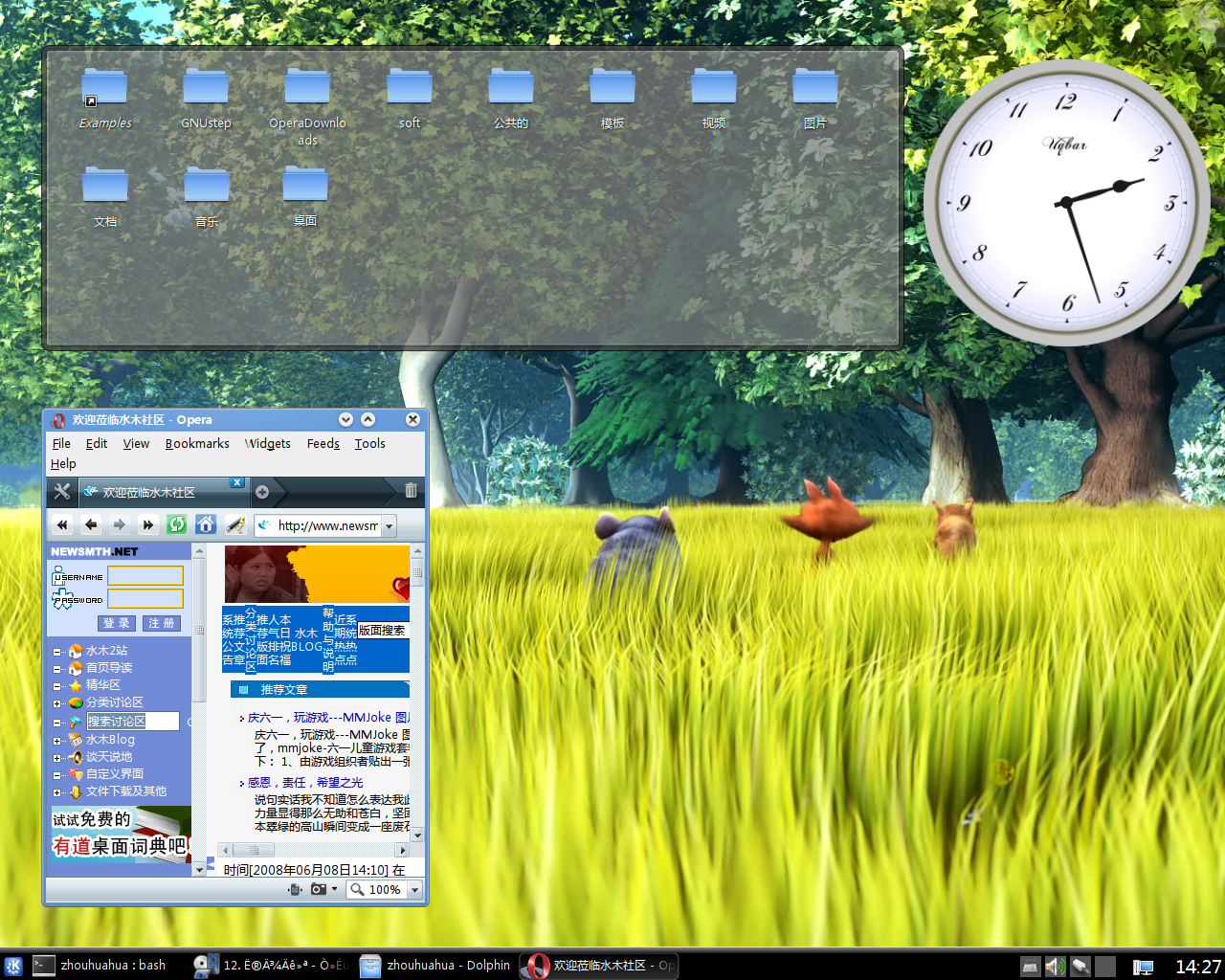Open the Examples folder on the desktop

[105, 99]
